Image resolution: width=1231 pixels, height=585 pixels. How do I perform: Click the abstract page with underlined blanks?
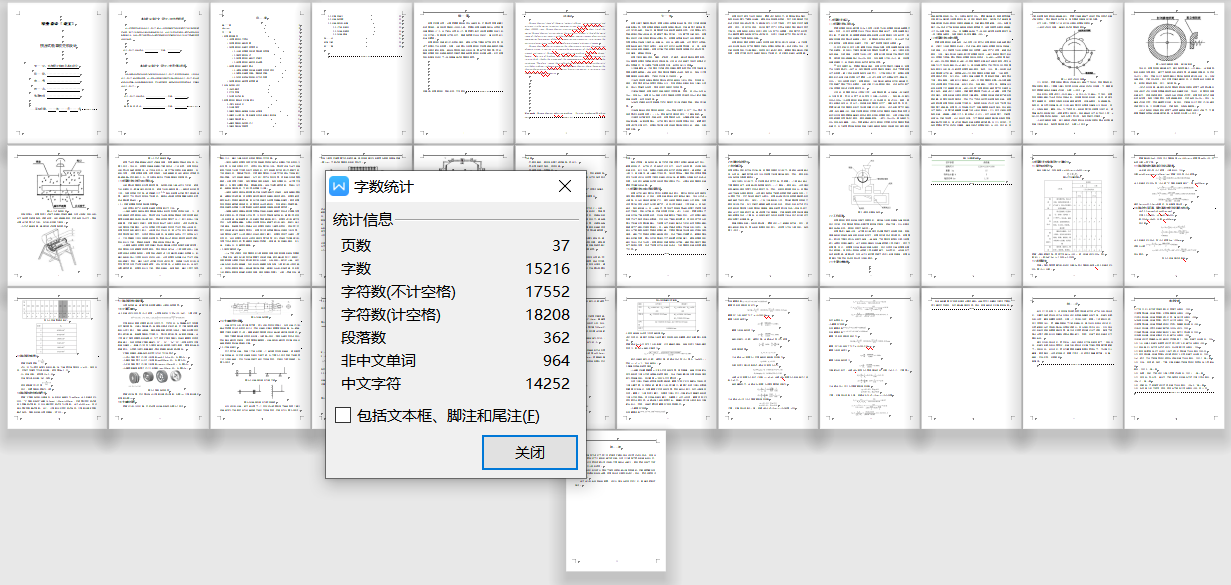click(x=160, y=70)
